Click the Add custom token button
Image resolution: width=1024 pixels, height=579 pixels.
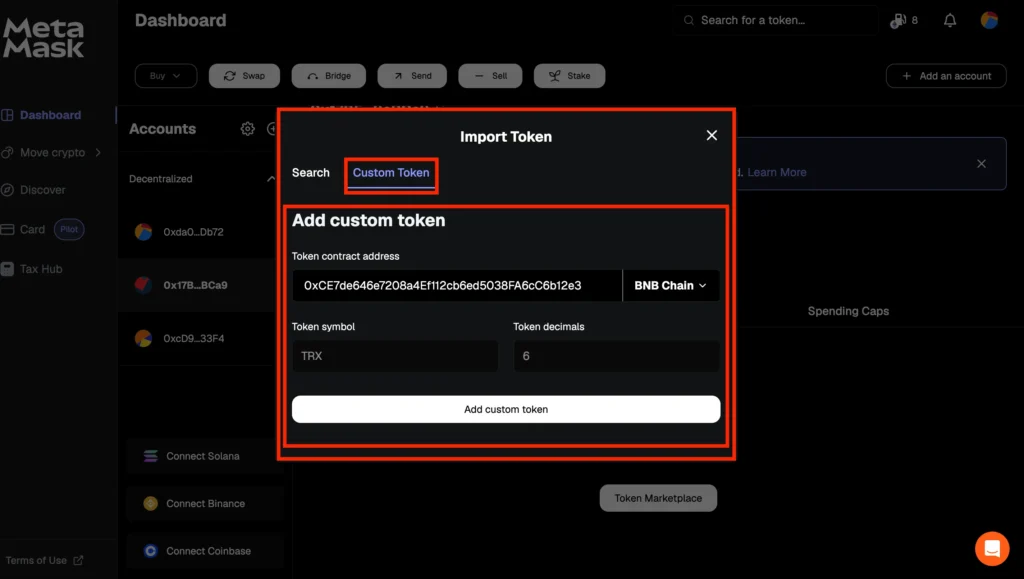coord(505,409)
